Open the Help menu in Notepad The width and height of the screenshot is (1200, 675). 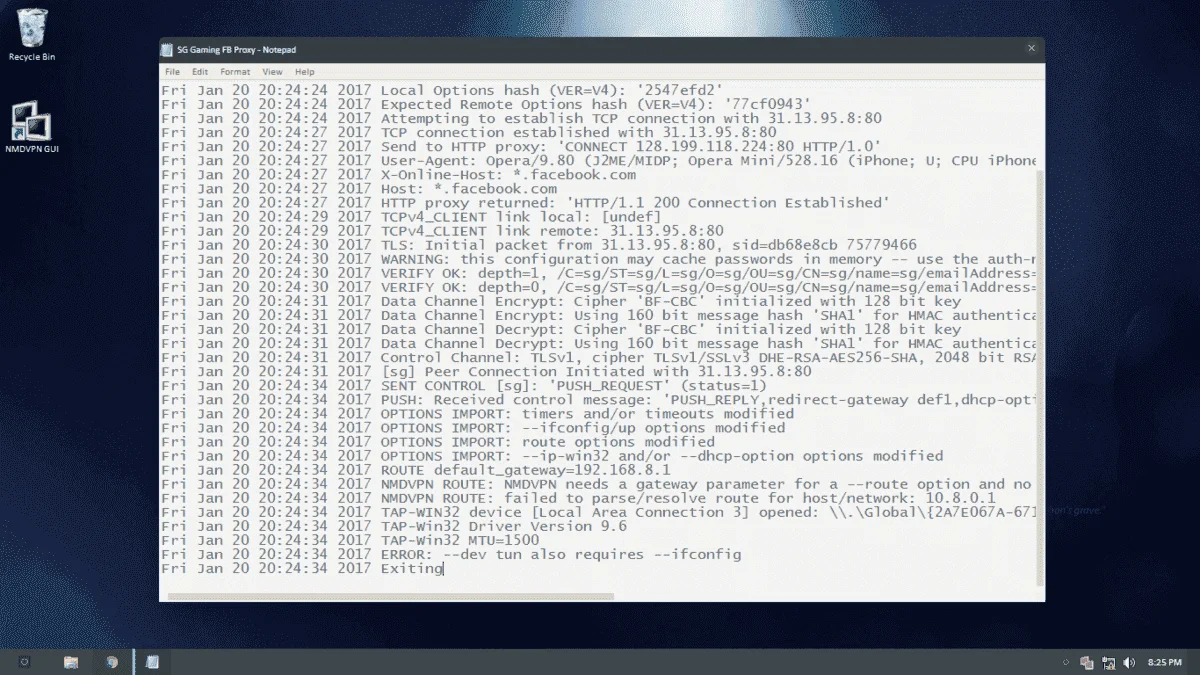click(304, 72)
